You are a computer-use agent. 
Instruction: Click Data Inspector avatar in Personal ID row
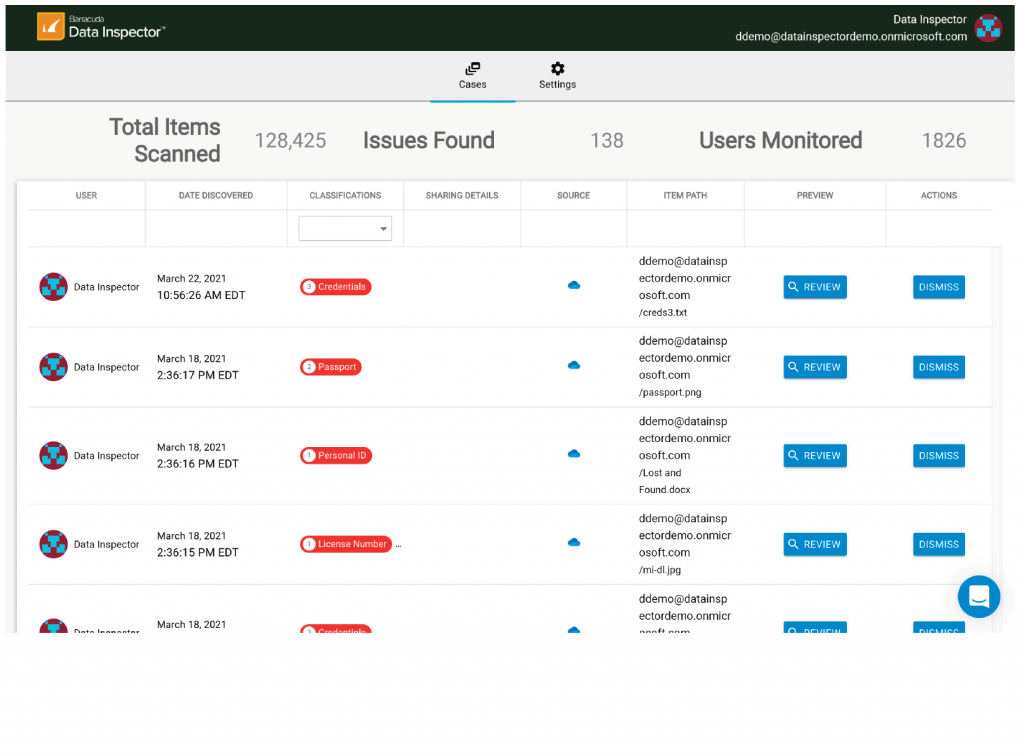53,456
